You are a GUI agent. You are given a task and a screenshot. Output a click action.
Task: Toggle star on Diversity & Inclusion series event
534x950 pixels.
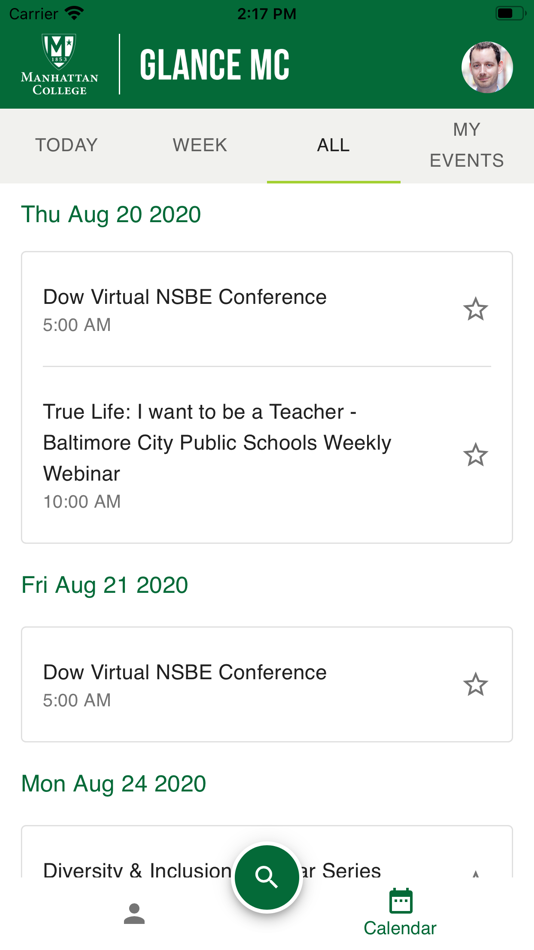coord(475,873)
